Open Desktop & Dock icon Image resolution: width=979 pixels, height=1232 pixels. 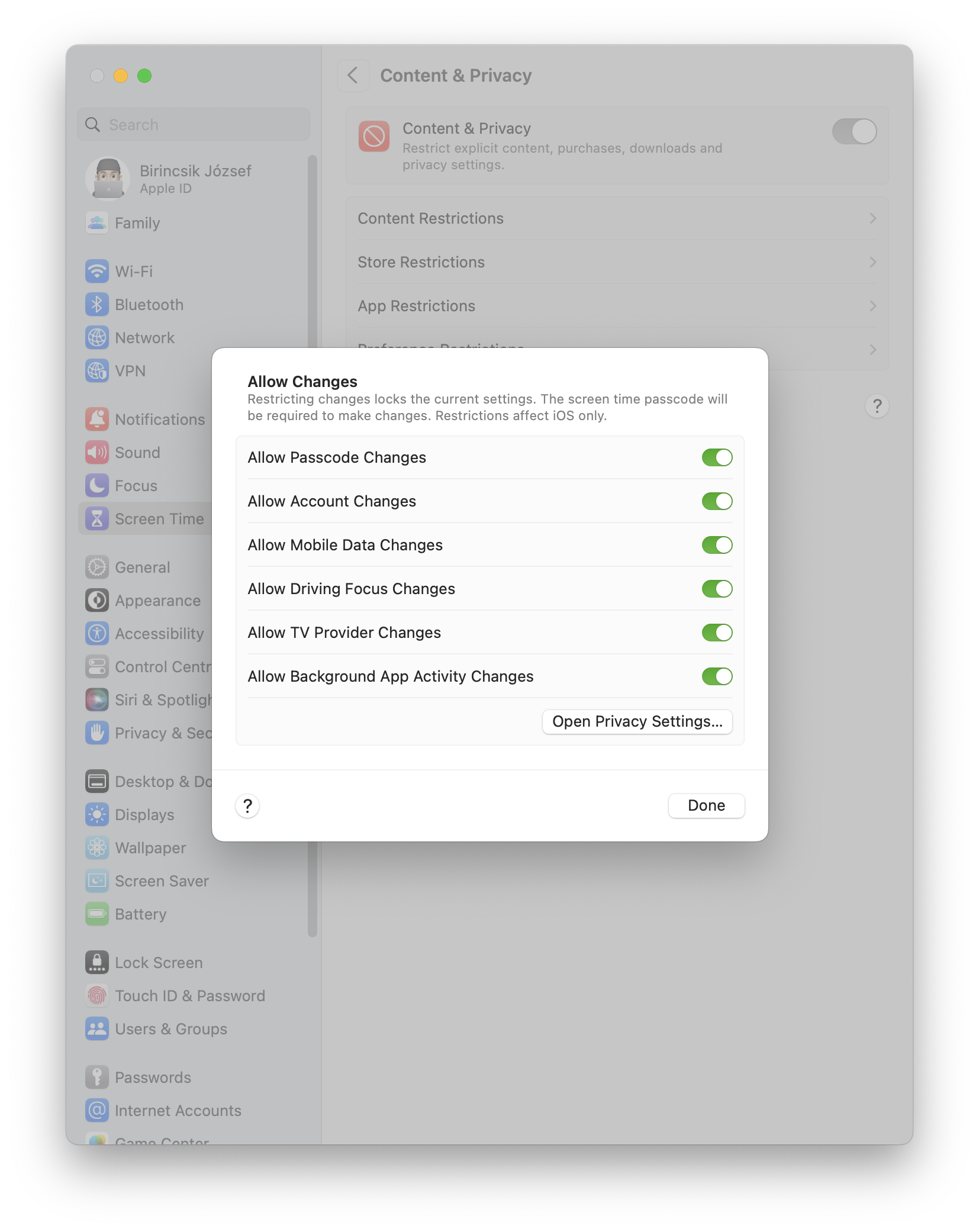coord(97,782)
